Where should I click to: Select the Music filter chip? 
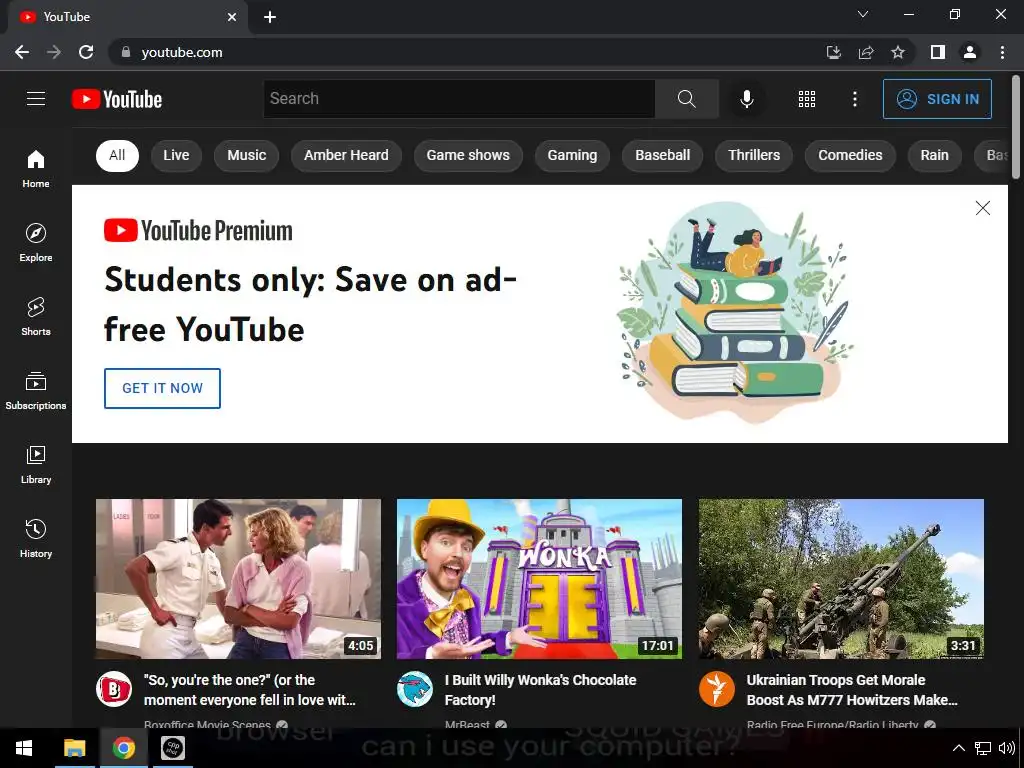[x=247, y=155]
